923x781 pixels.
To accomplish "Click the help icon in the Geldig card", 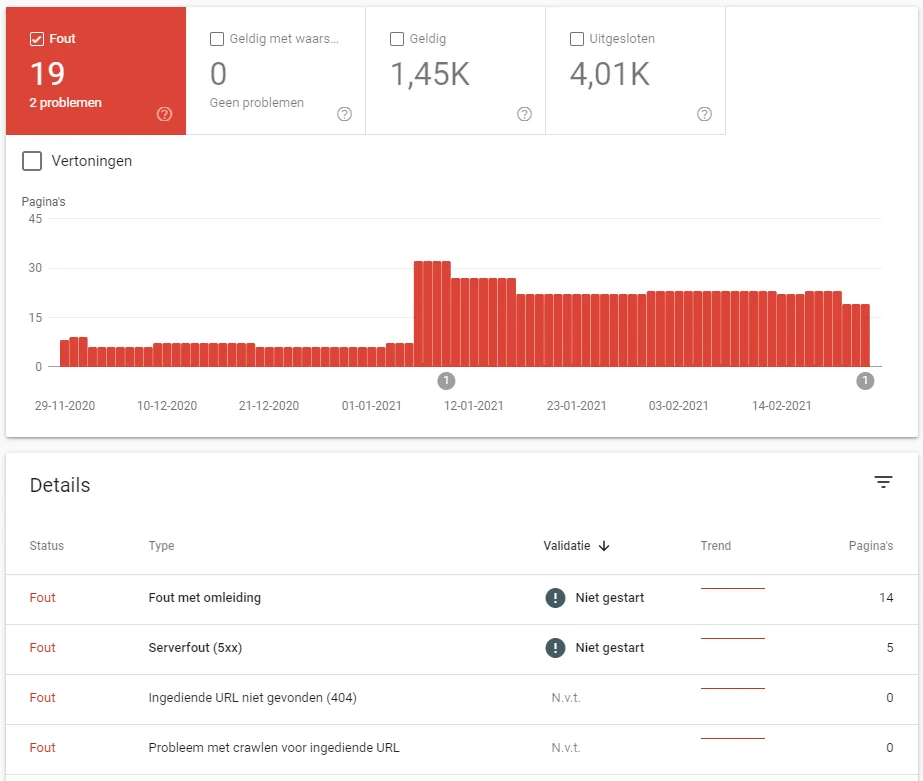I will (x=524, y=114).
